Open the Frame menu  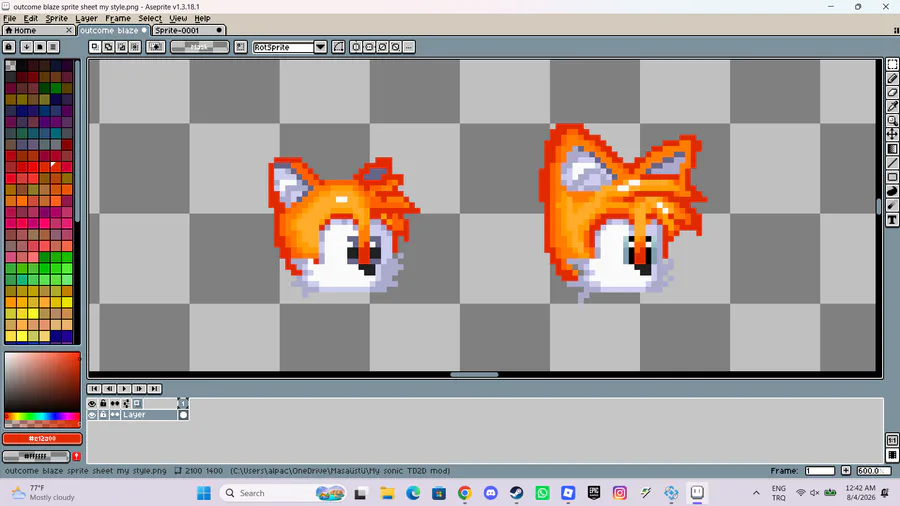tap(118, 18)
